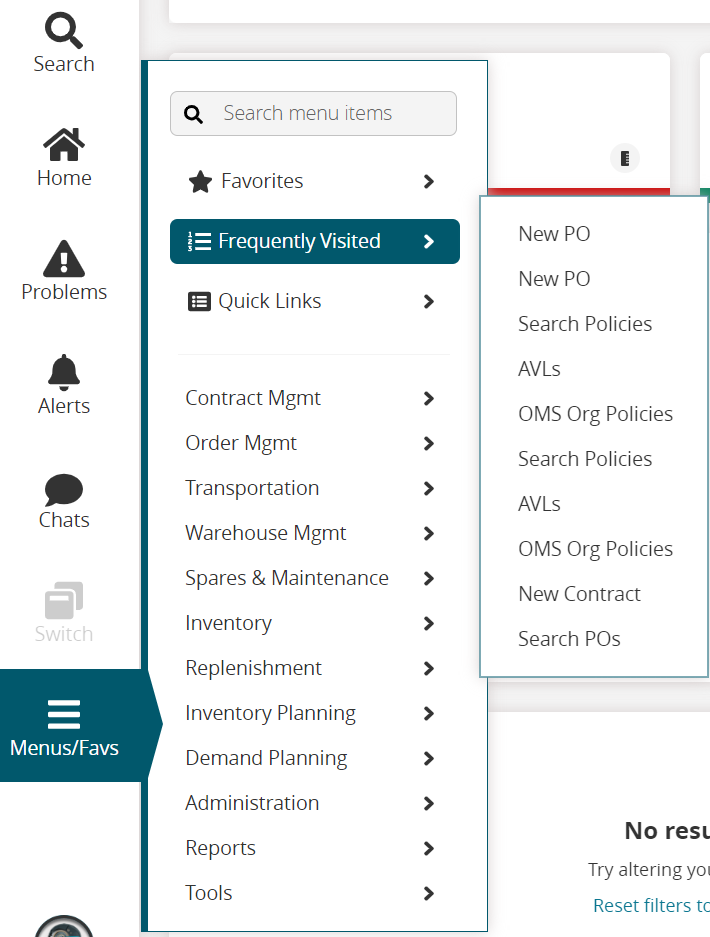Screen dimensions: 710x937
Task: Click the Menus/Favs hamburger icon
Action: [64, 714]
